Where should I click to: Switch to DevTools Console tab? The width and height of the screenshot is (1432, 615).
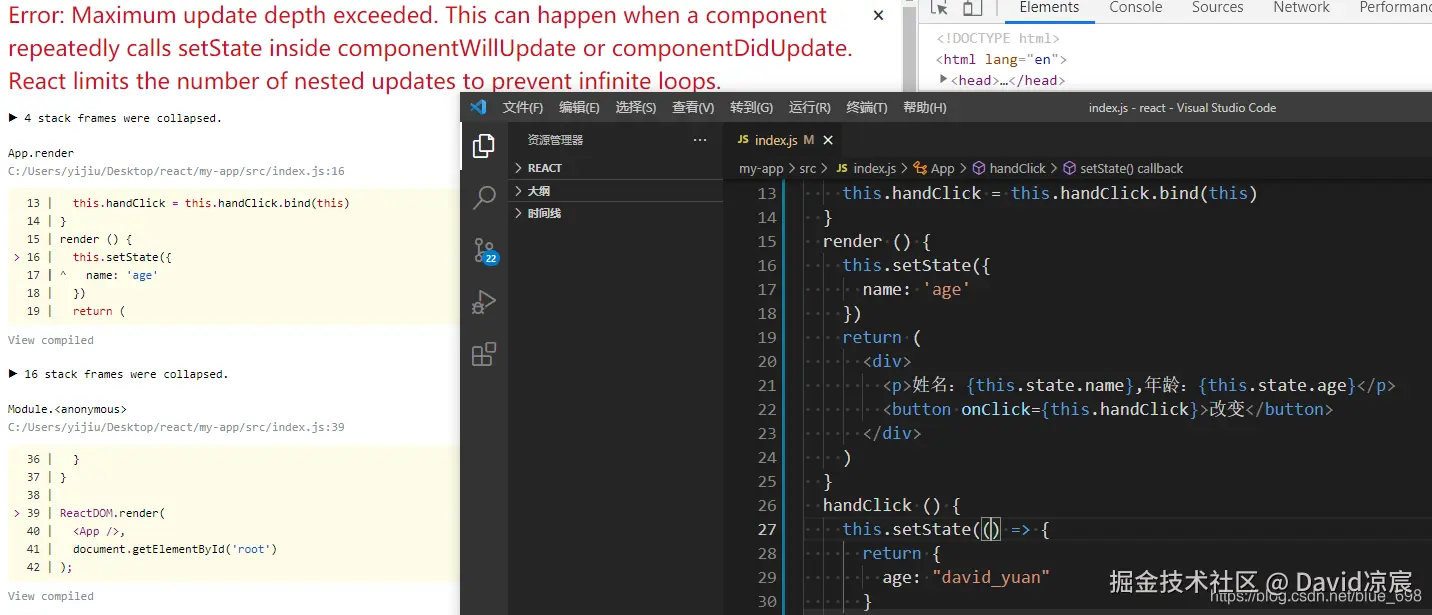pos(1135,8)
